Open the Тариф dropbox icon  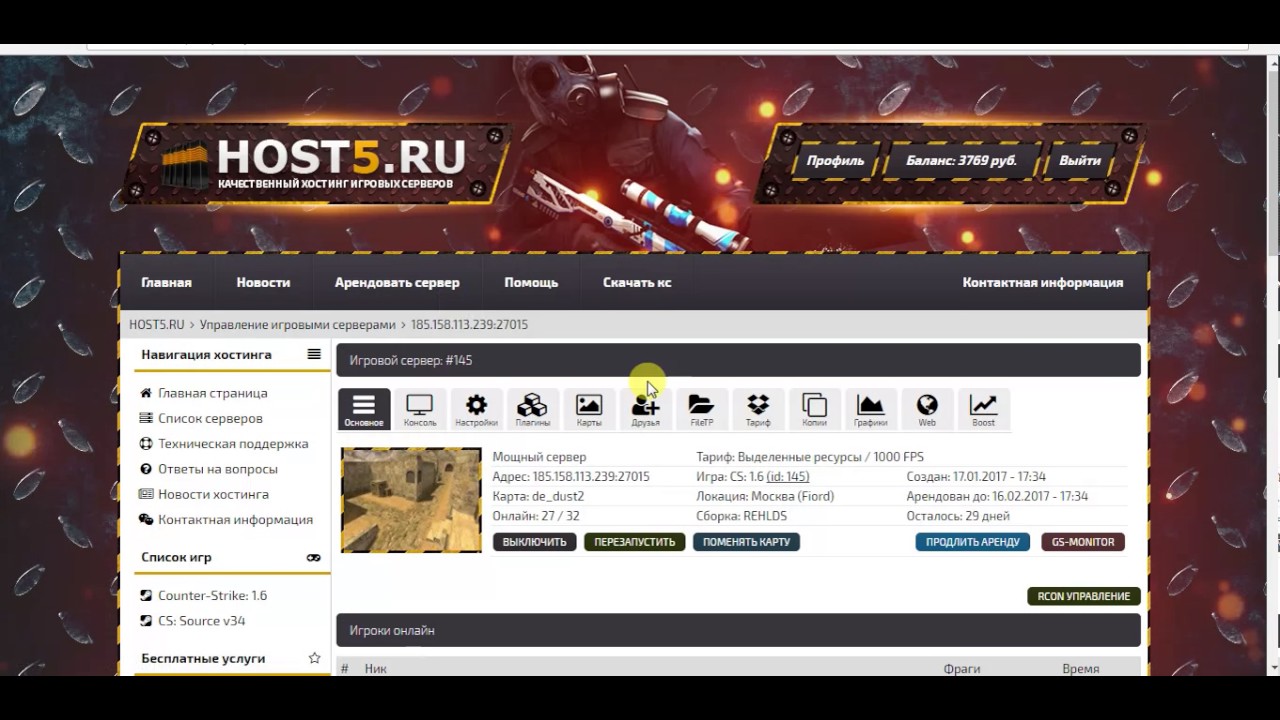pos(758,410)
